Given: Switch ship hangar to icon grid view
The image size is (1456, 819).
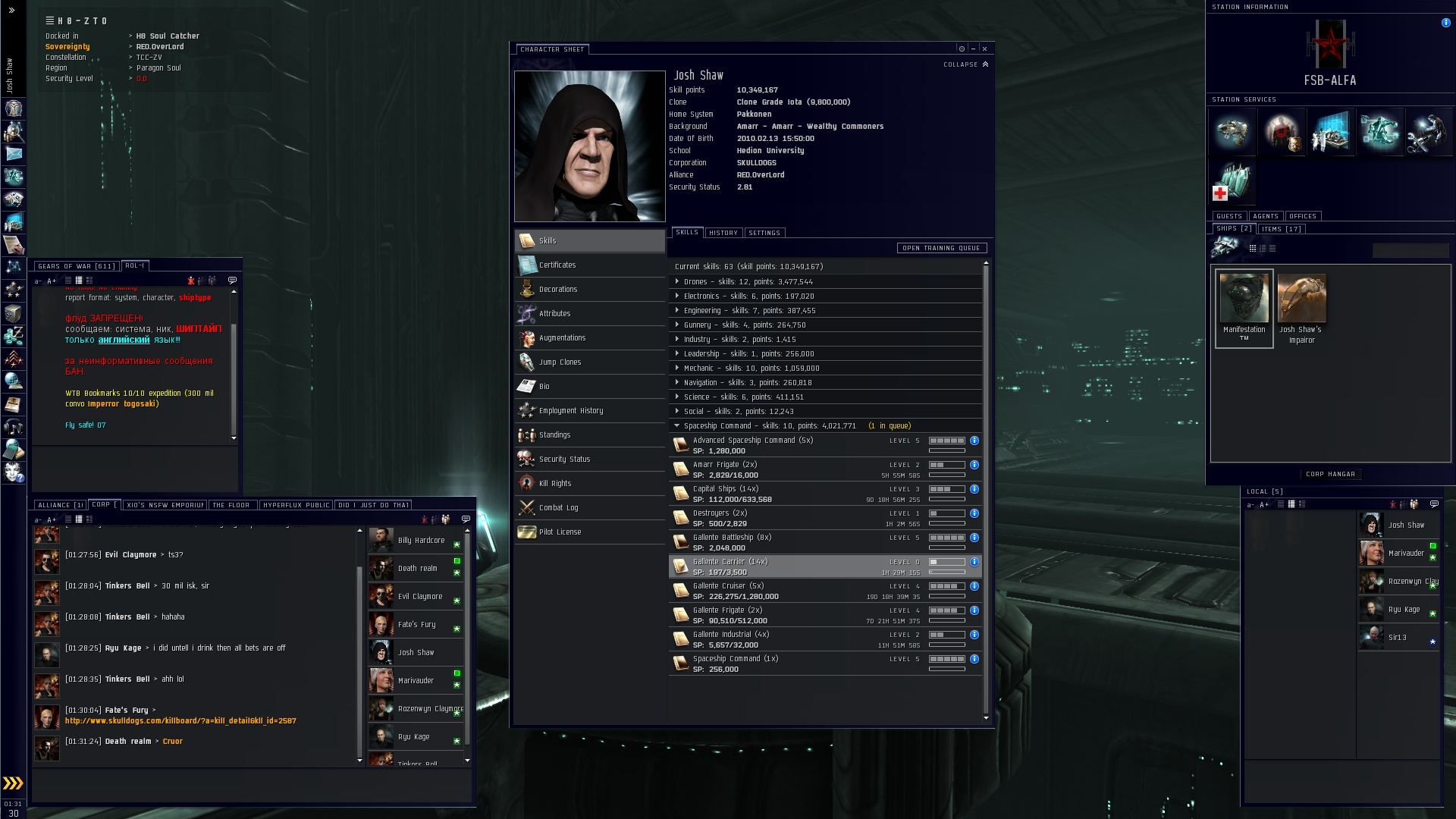Looking at the screenshot, I should [1253, 249].
